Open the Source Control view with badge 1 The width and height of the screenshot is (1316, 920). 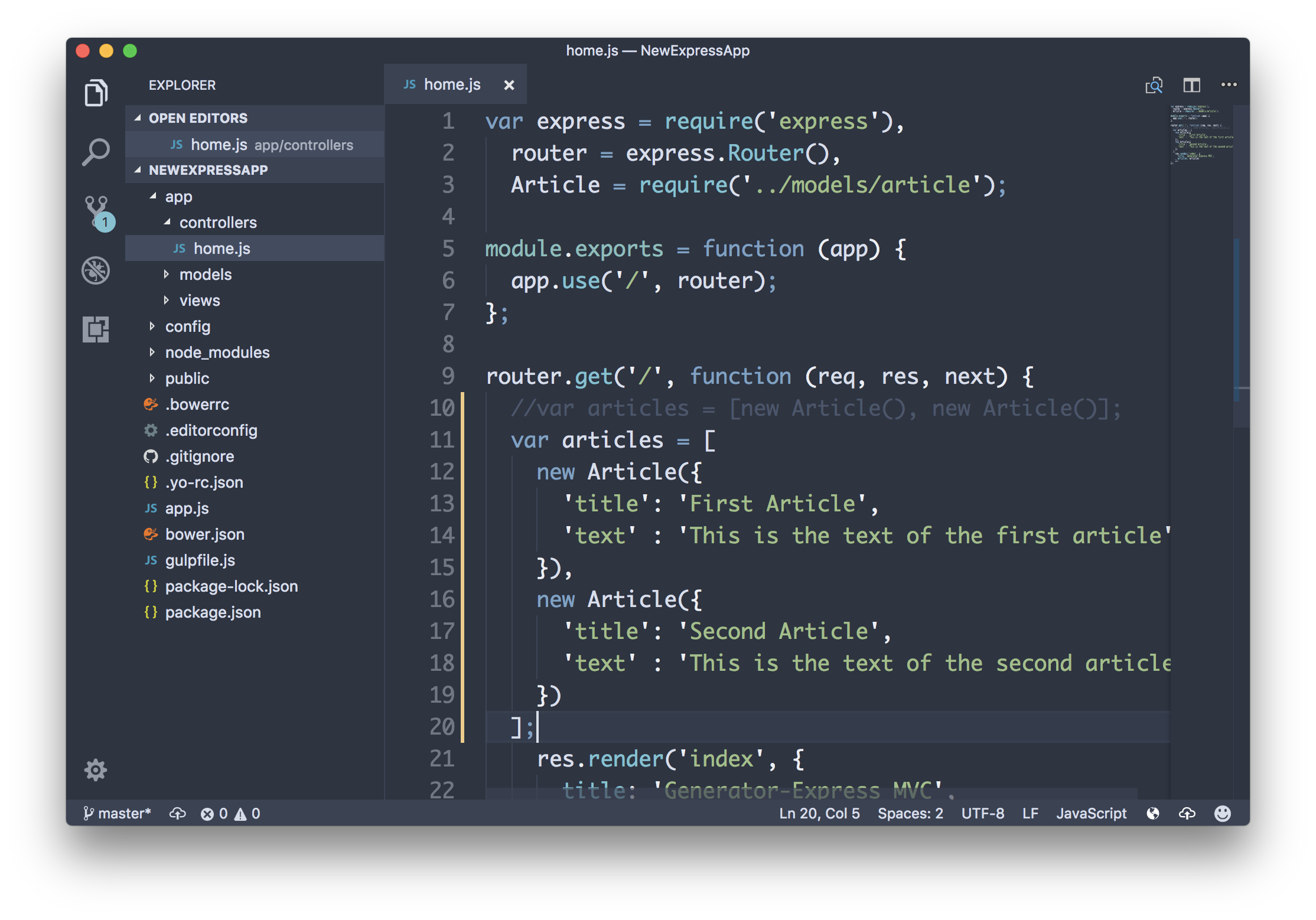(98, 213)
